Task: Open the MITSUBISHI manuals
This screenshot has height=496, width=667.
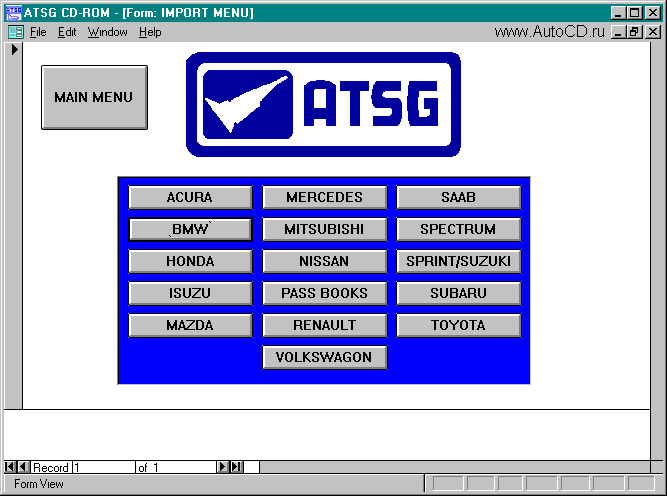Action: (x=325, y=229)
